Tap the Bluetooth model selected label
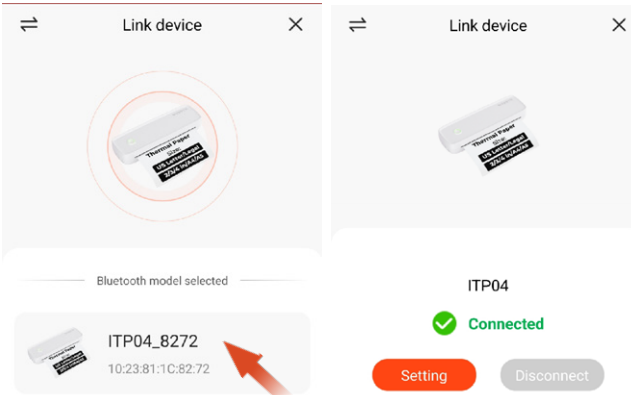The image size is (631, 395). coord(162,281)
